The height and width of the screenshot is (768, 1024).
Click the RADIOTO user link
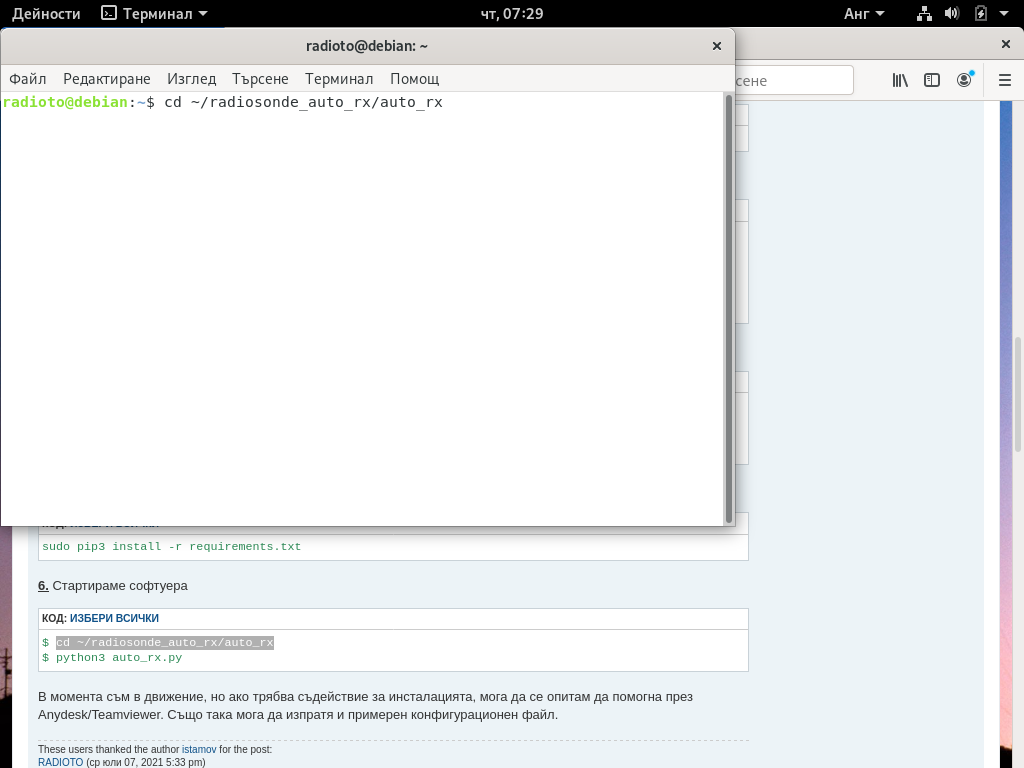61,762
